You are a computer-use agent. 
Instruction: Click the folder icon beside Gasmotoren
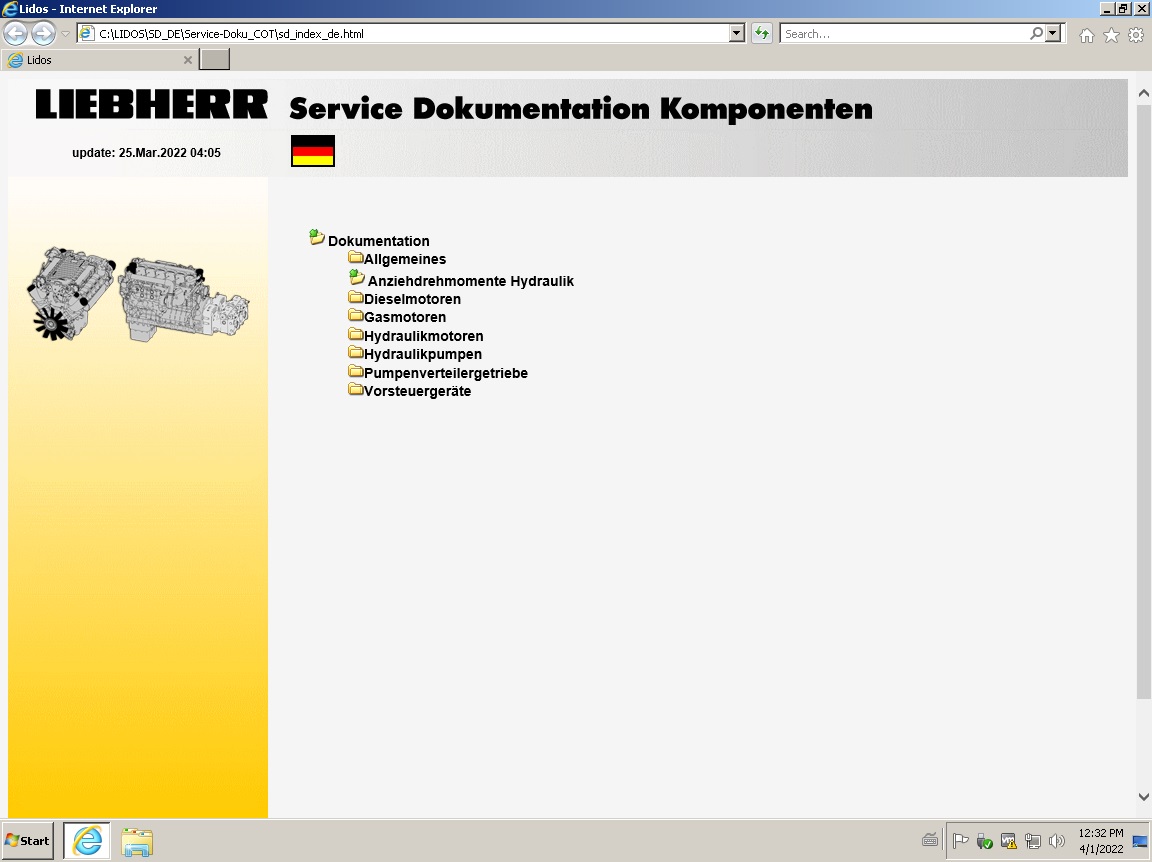pos(356,315)
